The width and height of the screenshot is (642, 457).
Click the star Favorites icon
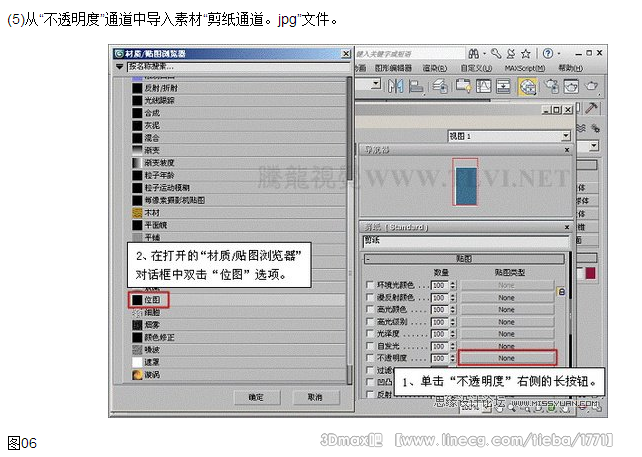[x=526, y=54]
